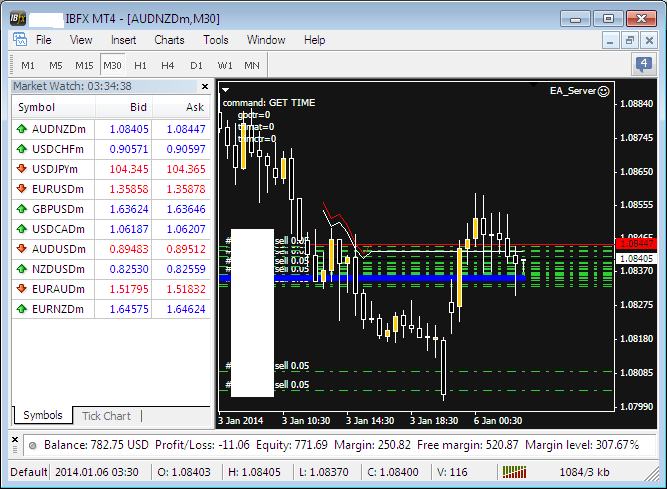Sort Market Watch by Bid column

pyautogui.click(x=124, y=107)
